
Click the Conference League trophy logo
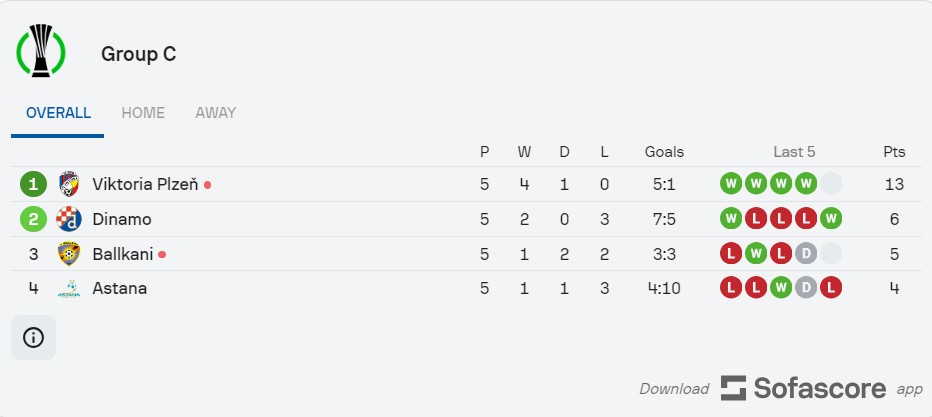pyautogui.click(x=40, y=51)
